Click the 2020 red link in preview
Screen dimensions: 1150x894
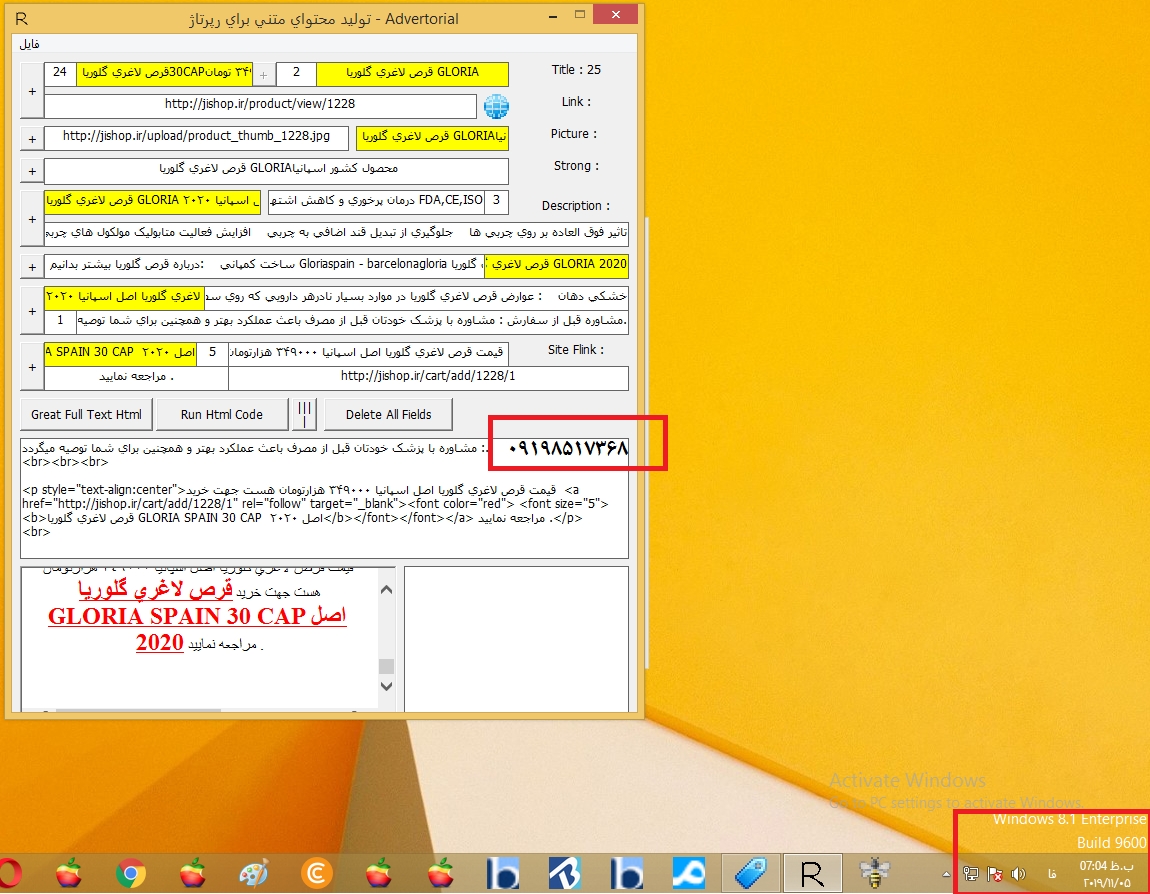(x=159, y=642)
